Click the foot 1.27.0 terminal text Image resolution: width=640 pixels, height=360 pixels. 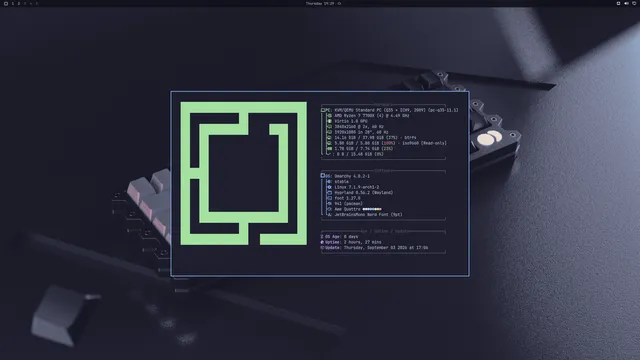347,198
